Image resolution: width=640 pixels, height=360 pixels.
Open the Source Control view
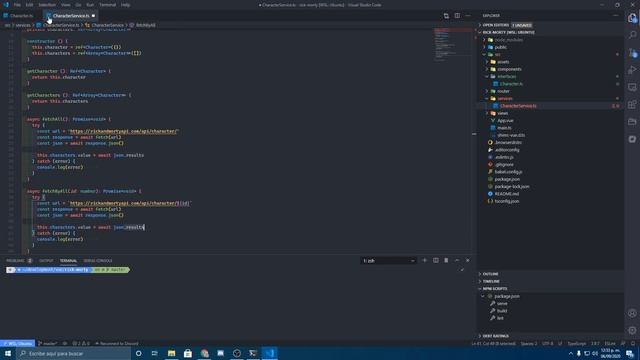point(632,53)
